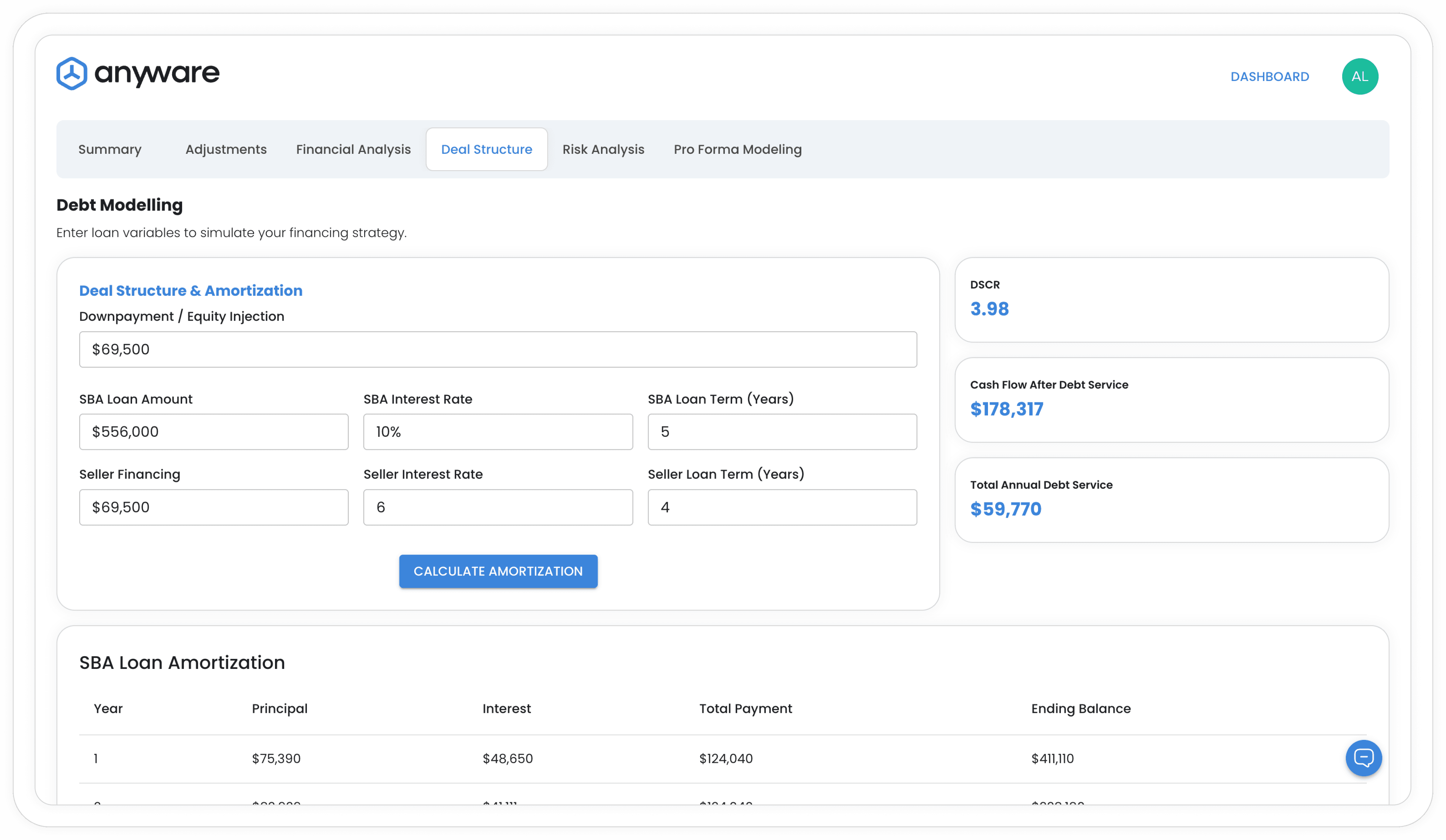
Task: Click the Principal column header
Action: point(280,709)
